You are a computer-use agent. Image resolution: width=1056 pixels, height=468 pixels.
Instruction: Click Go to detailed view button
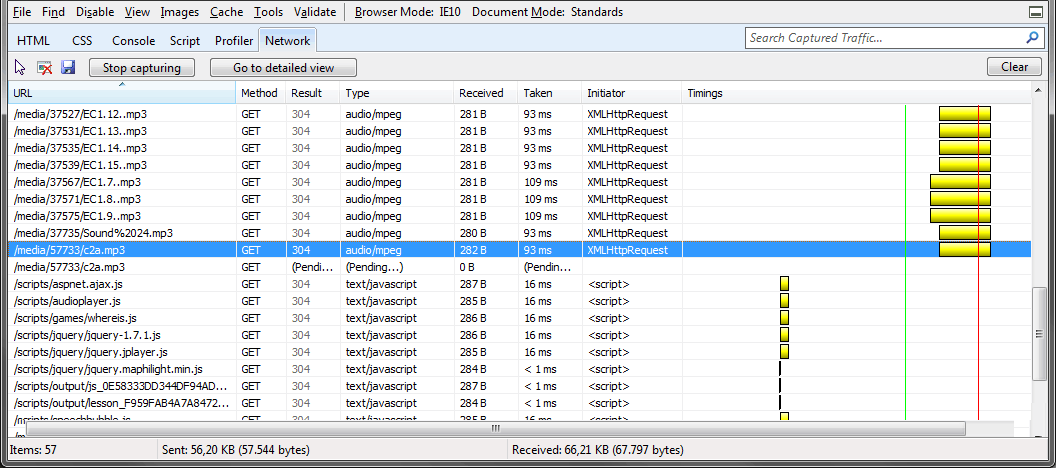(x=284, y=67)
